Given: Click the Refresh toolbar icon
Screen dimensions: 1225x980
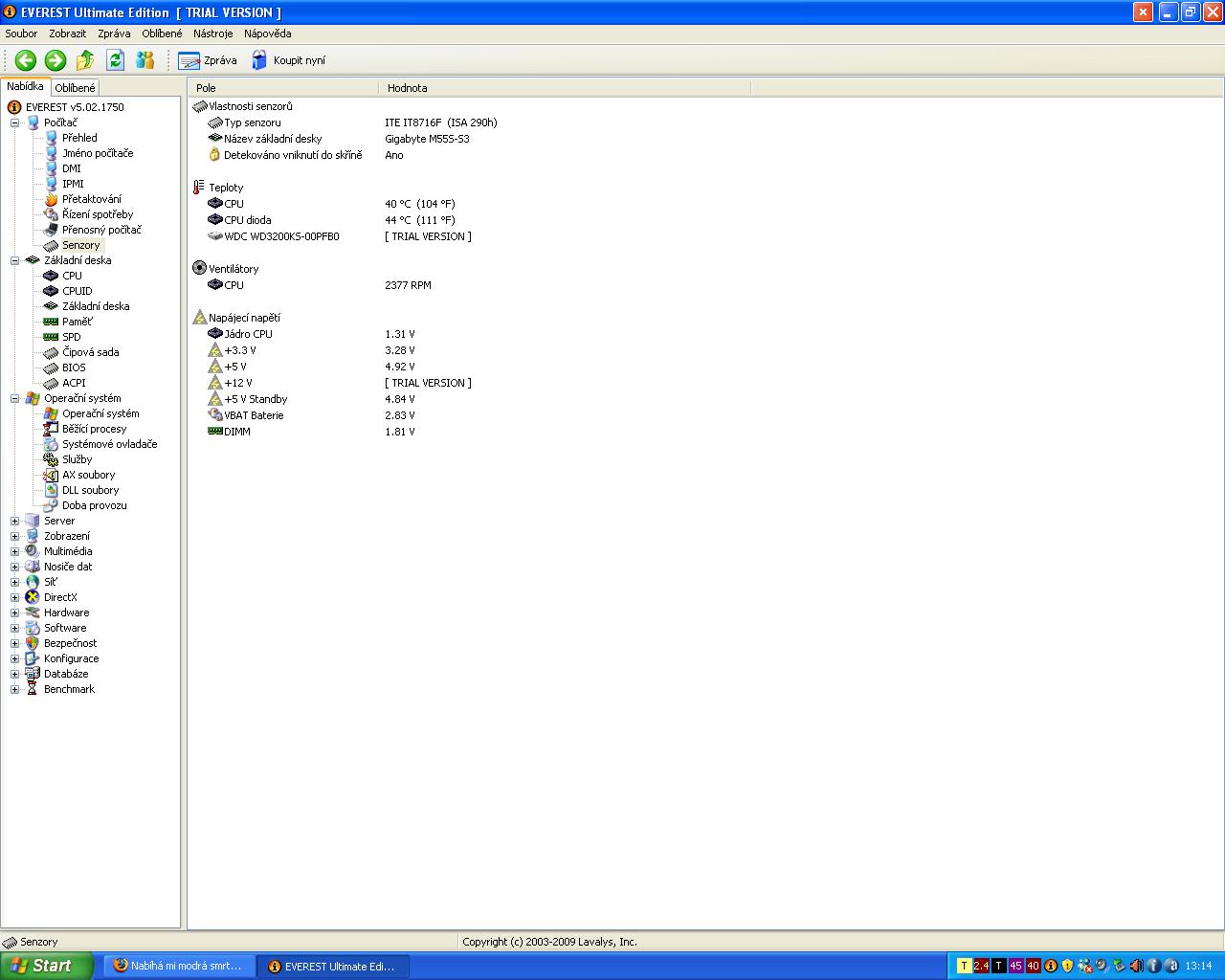Looking at the screenshot, I should 115,60.
